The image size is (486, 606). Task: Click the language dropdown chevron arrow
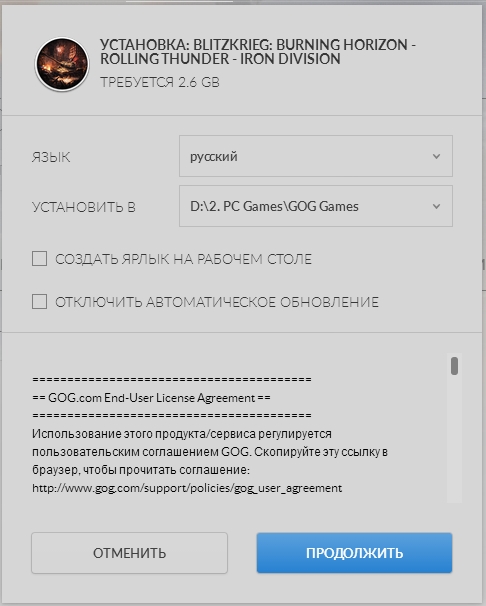[x=436, y=157]
